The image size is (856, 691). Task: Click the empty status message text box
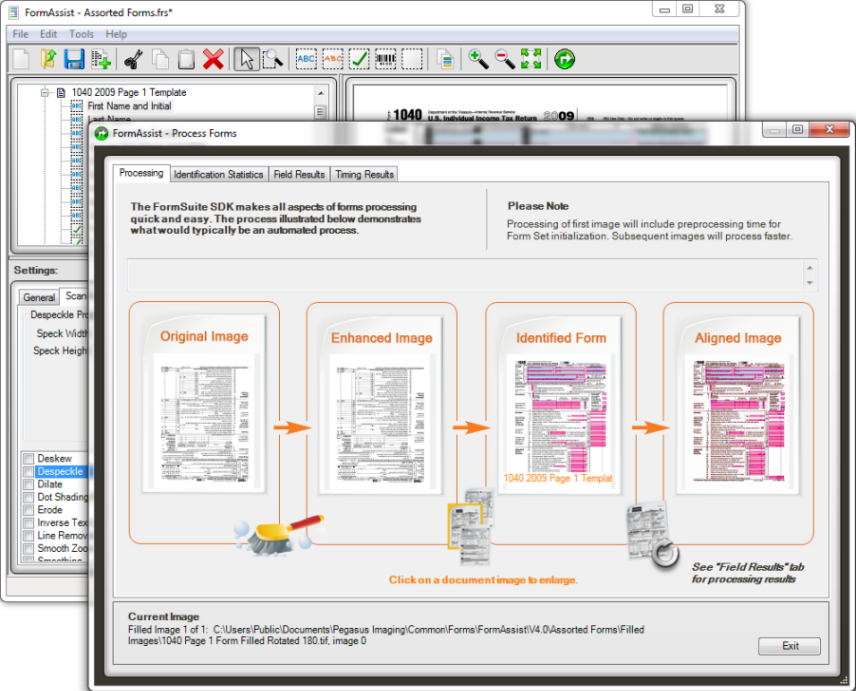(x=466, y=275)
